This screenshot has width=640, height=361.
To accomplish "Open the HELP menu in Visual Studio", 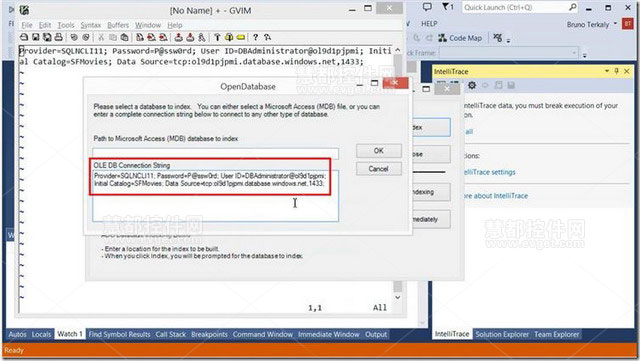I will click(x=429, y=24).
